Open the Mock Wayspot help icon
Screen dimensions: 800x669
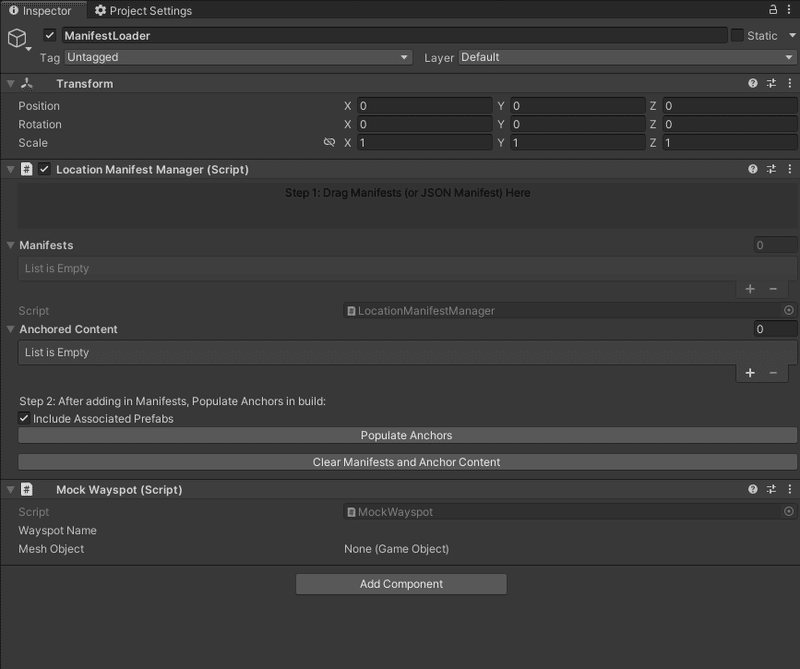[753, 489]
